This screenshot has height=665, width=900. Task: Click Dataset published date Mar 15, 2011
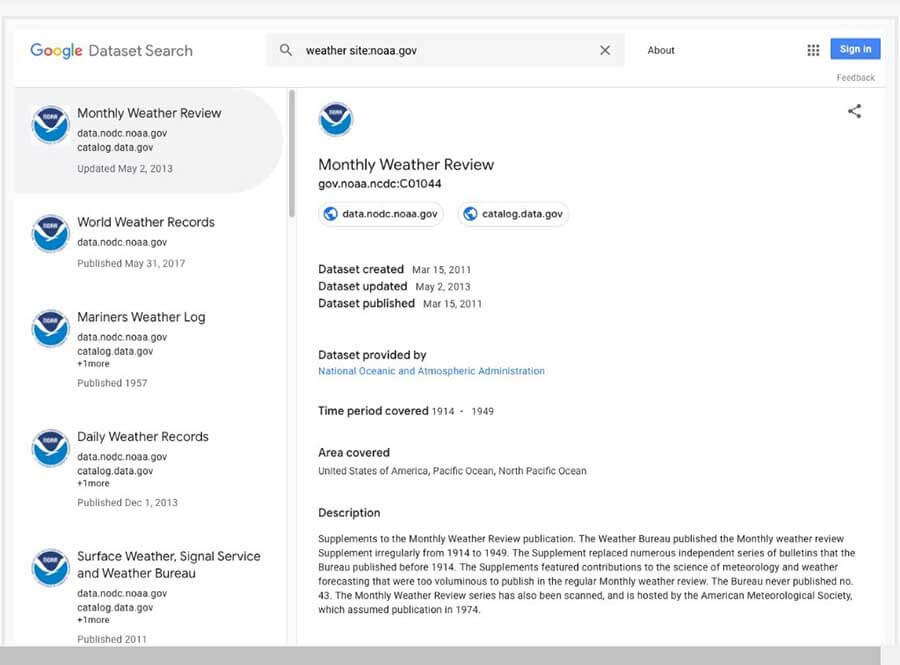tap(452, 304)
